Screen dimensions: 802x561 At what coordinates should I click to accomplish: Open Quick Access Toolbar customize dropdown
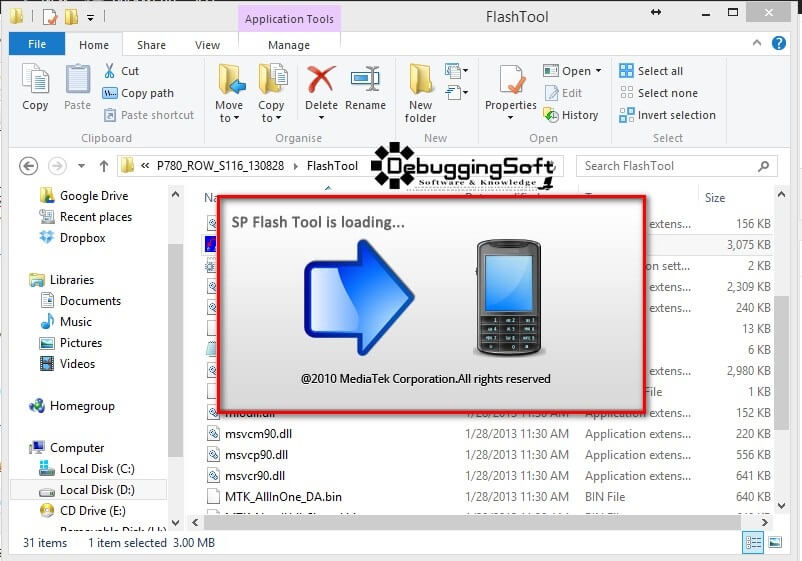[90, 17]
